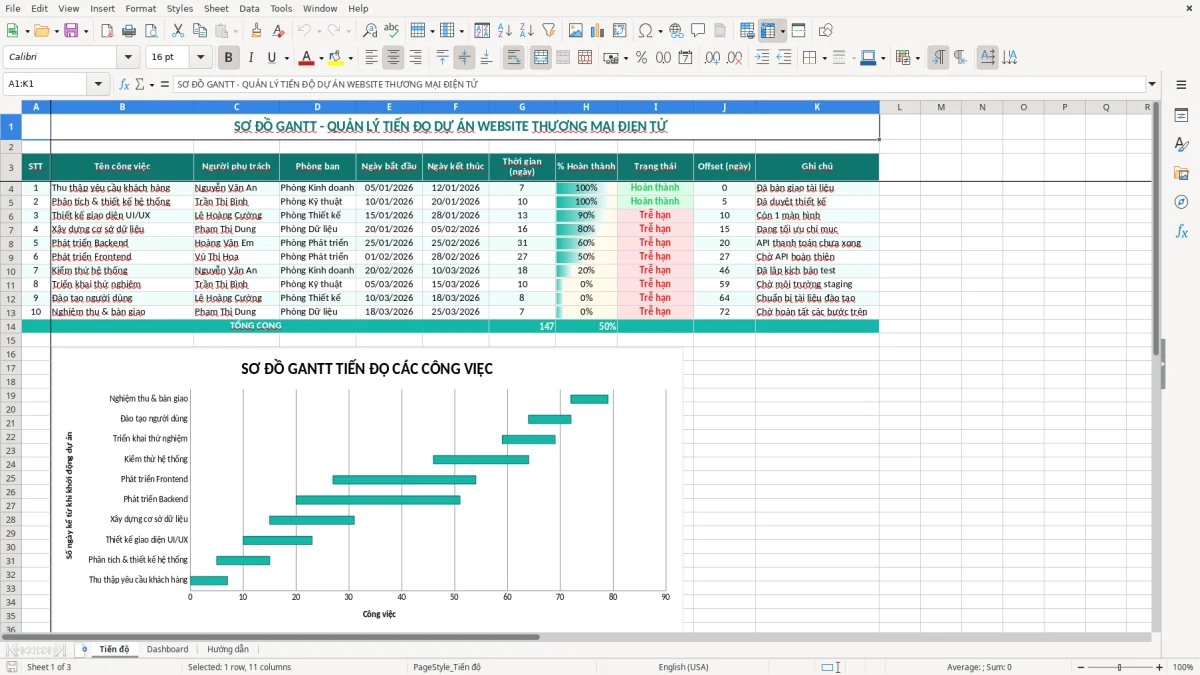Open the Name Box dropdown
Image resolution: width=1200 pixels, height=675 pixels.
pyautogui.click(x=98, y=84)
